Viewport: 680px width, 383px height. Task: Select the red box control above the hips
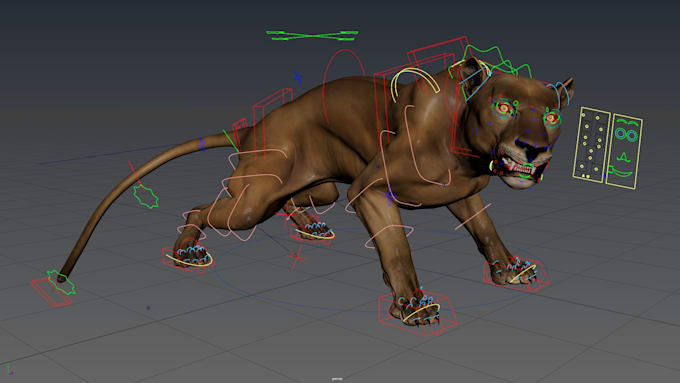point(272,124)
